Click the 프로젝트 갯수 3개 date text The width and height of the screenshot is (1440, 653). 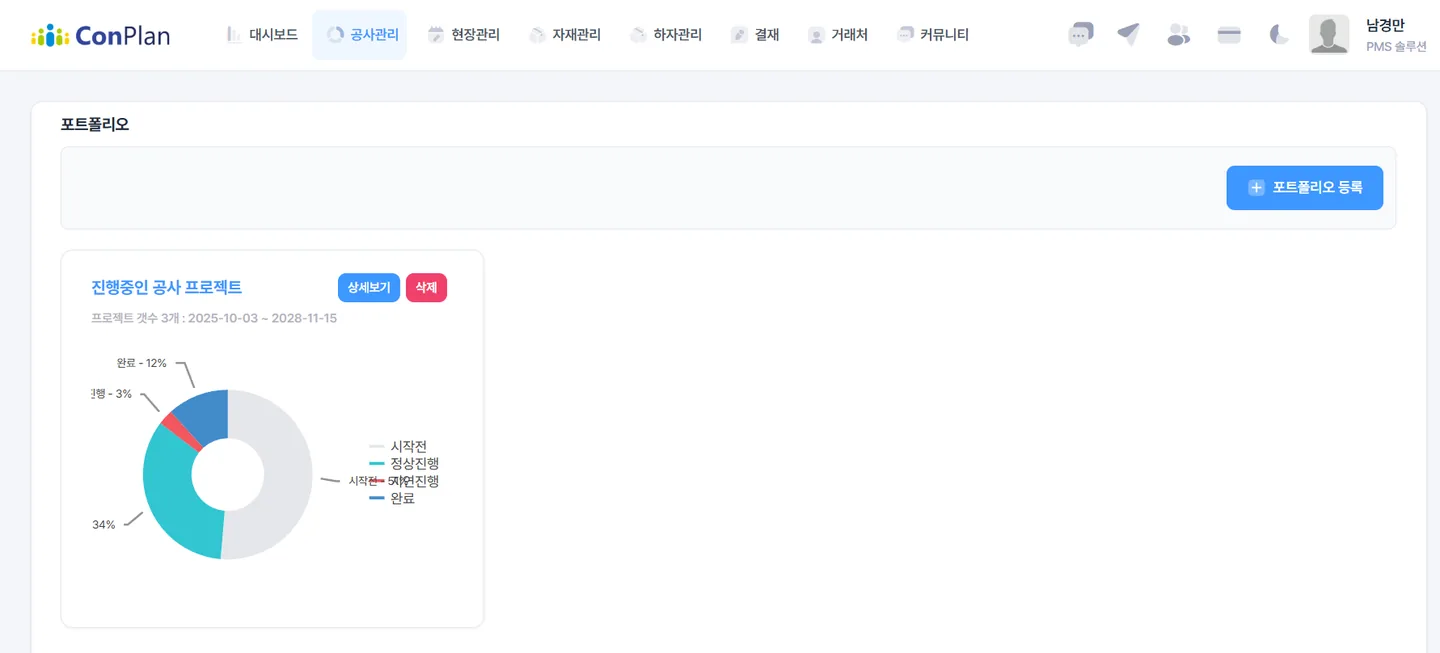click(x=214, y=318)
